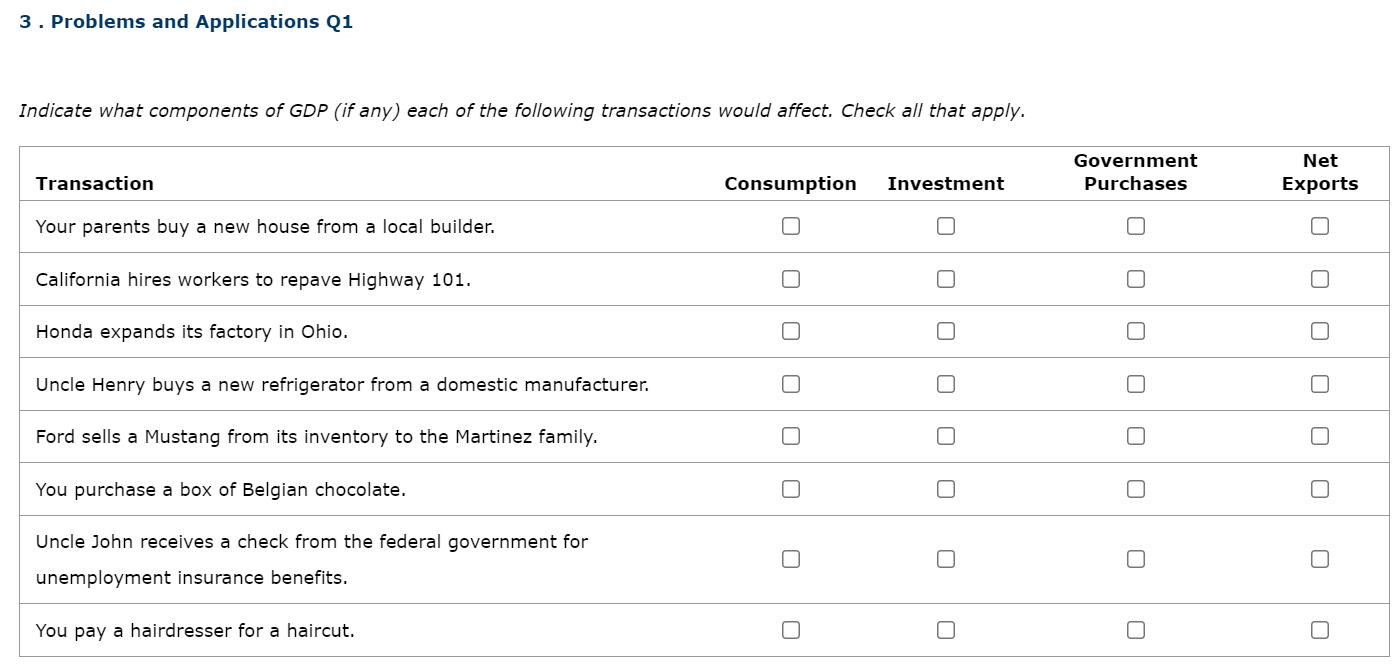This screenshot has width=1398, height=666.
Task: Check Consumption for Uncle John's unemployment benefits
Action: tap(791, 559)
